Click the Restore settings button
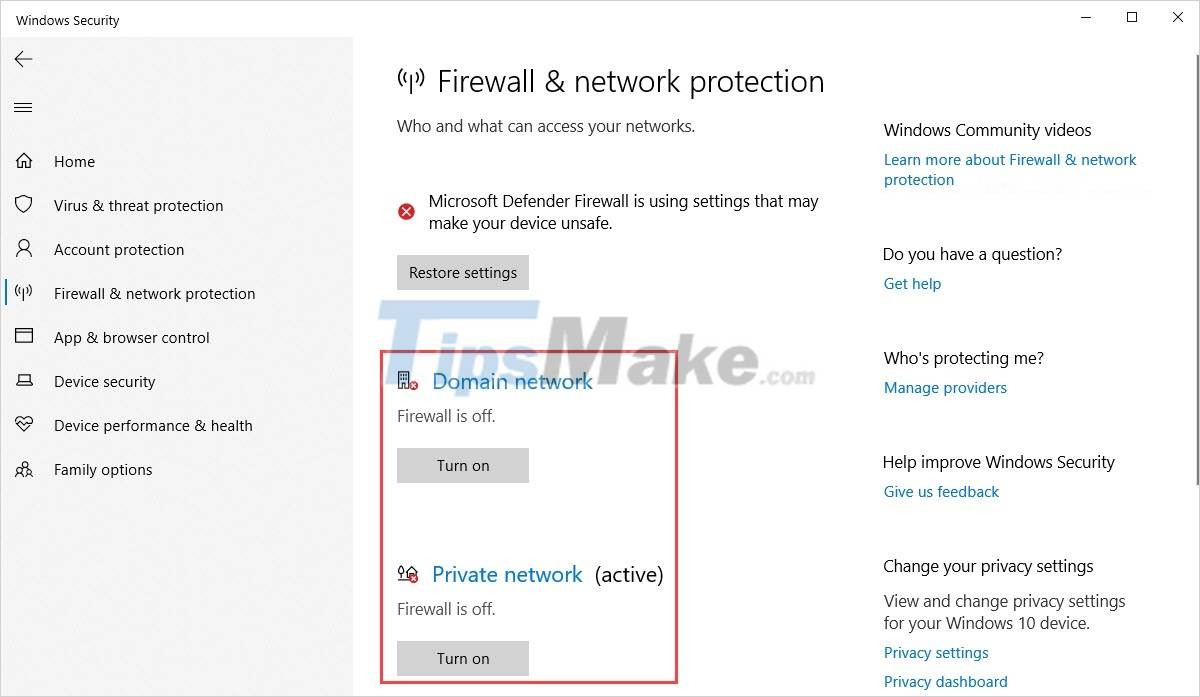1200x697 pixels. click(x=462, y=272)
